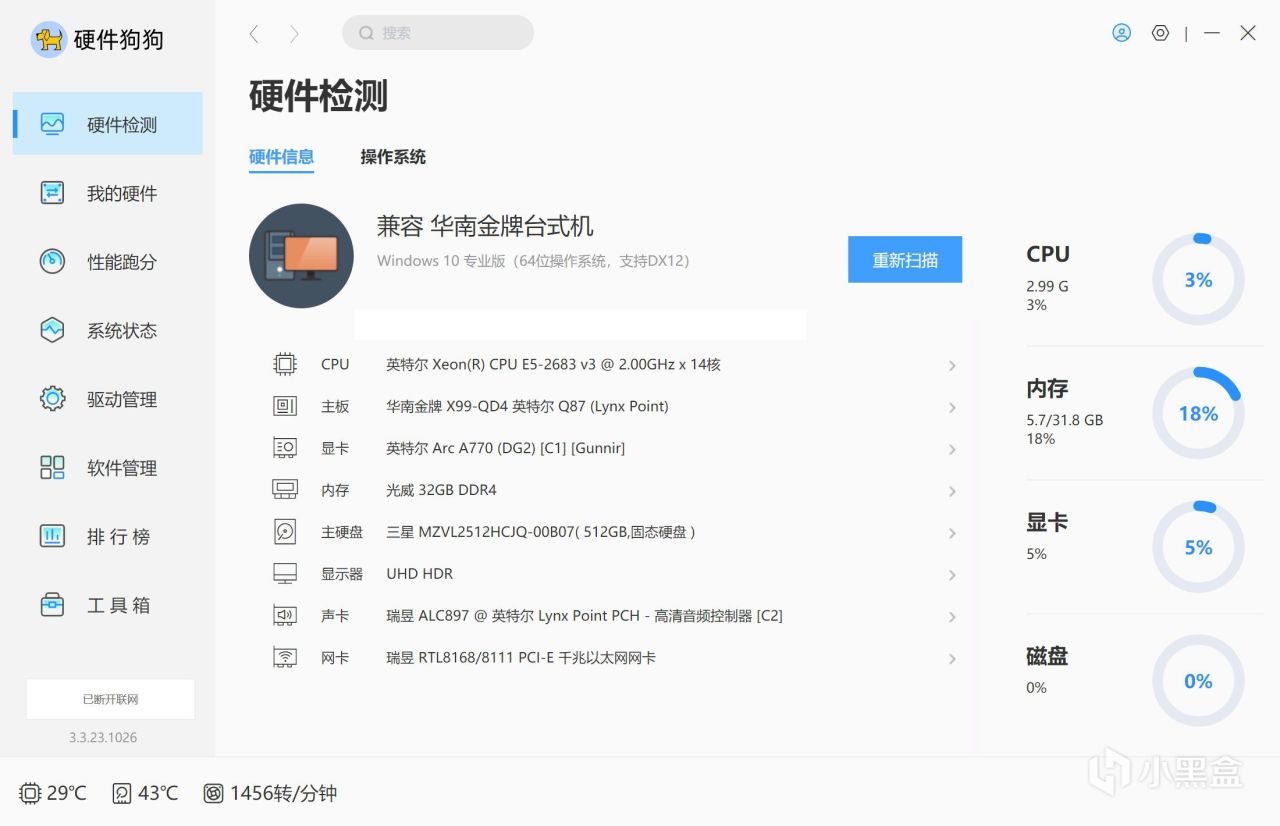Open 驱动管理 gear icon in sidebar
This screenshot has width=1280, height=826.
pos(52,399)
